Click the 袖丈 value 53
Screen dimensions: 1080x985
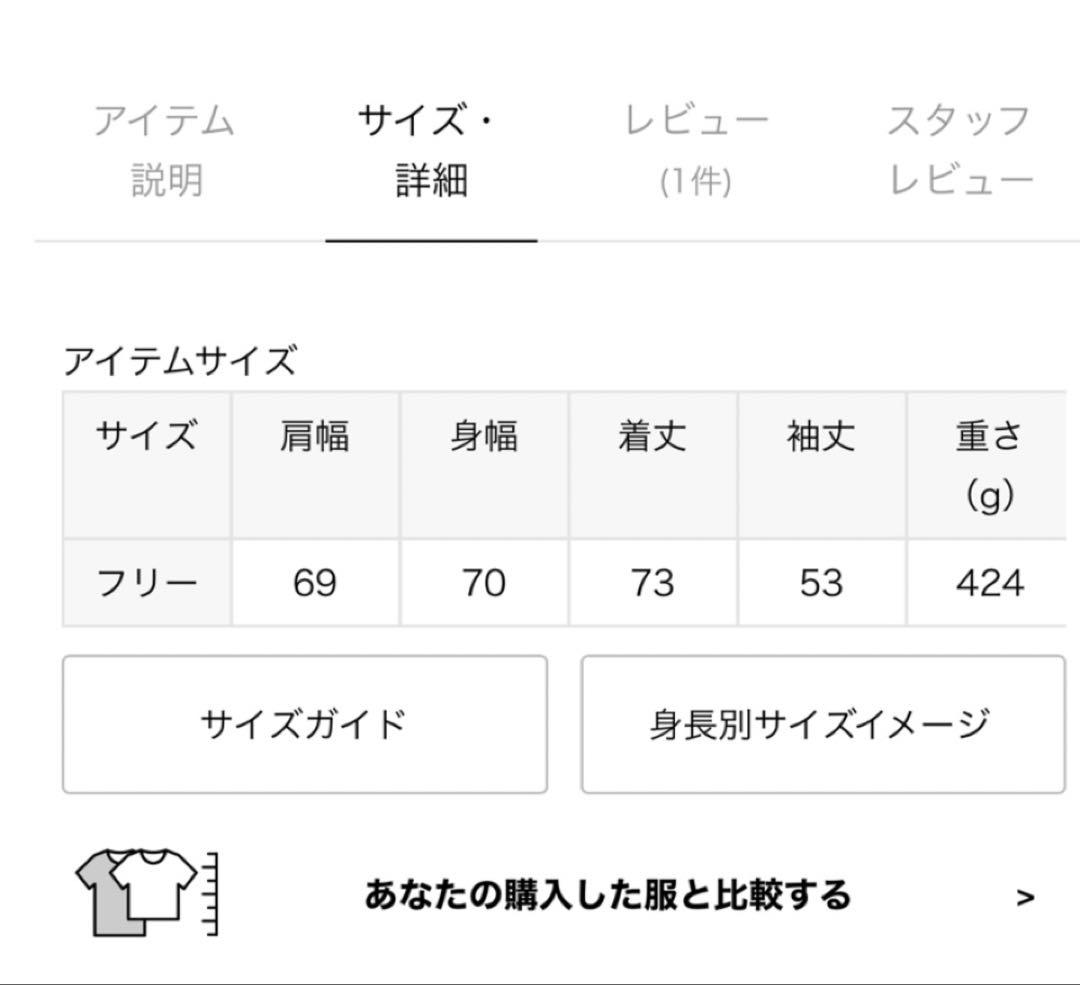822,582
